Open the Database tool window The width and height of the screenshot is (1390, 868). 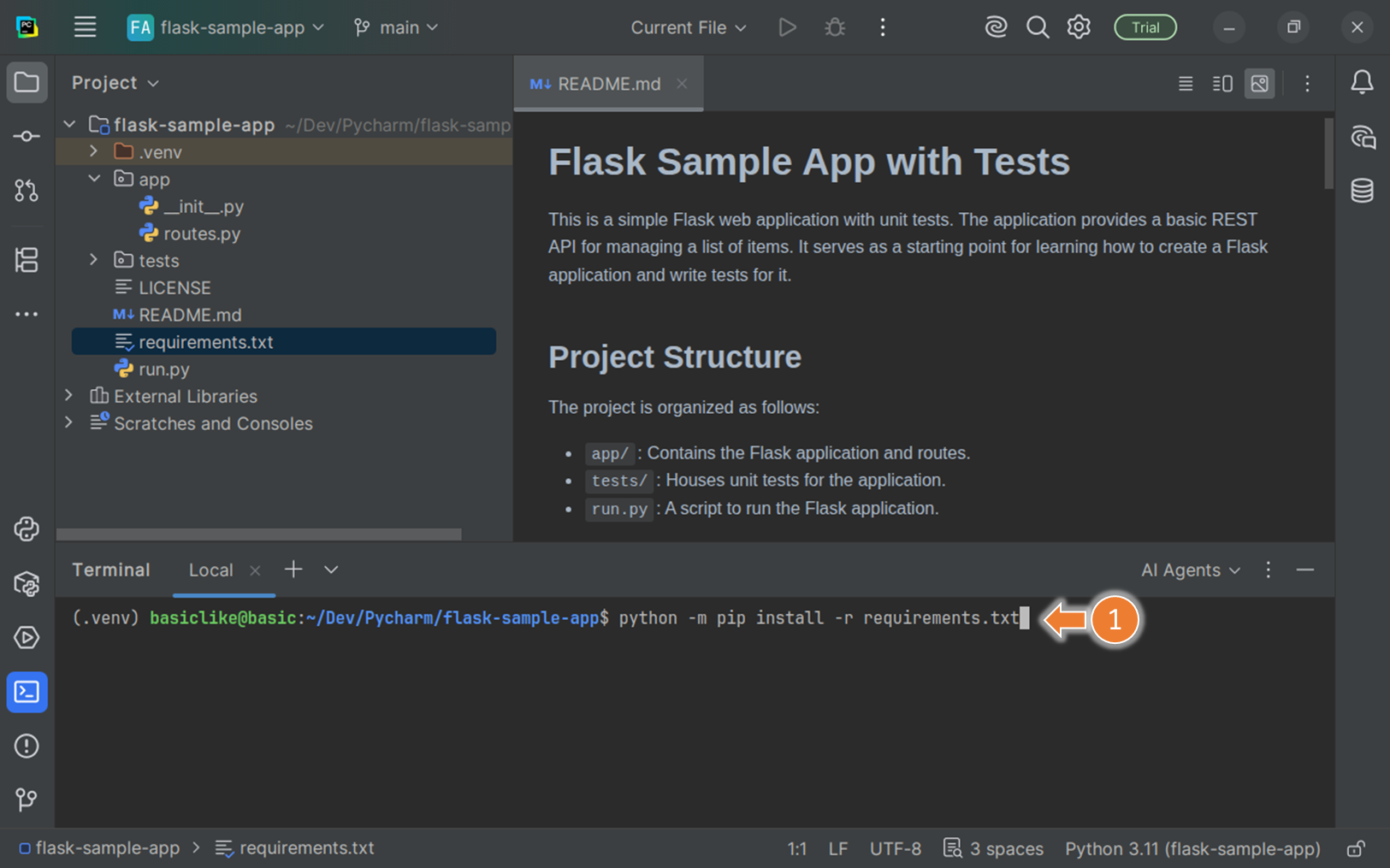point(1363,191)
